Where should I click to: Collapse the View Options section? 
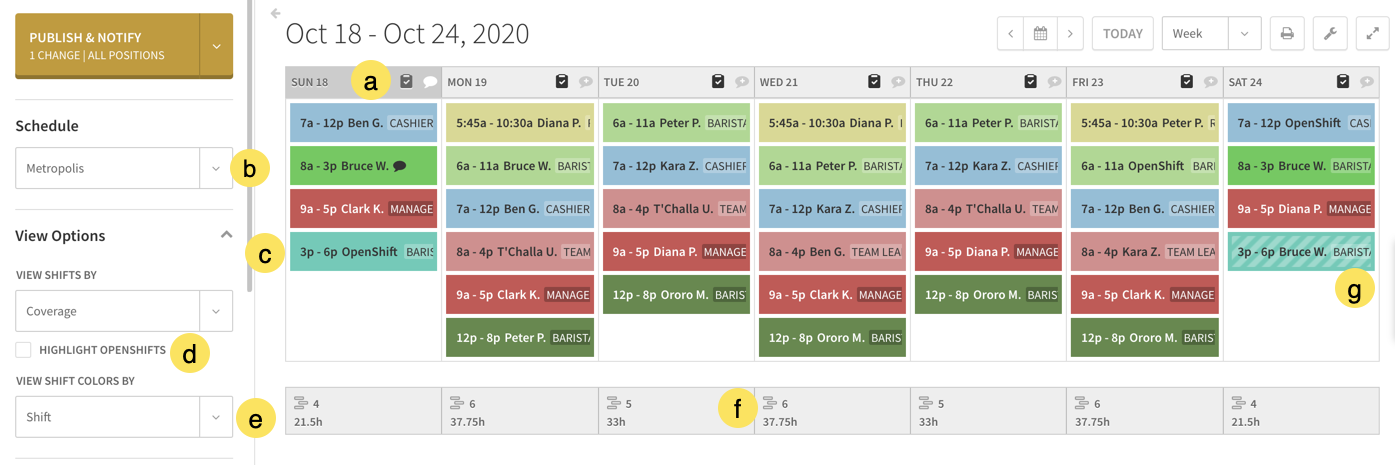click(226, 235)
